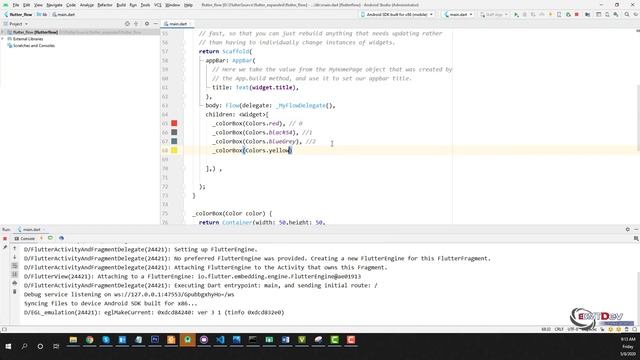
Task: Open DevTools blue icon in Run panel
Action: [x=61, y=238]
